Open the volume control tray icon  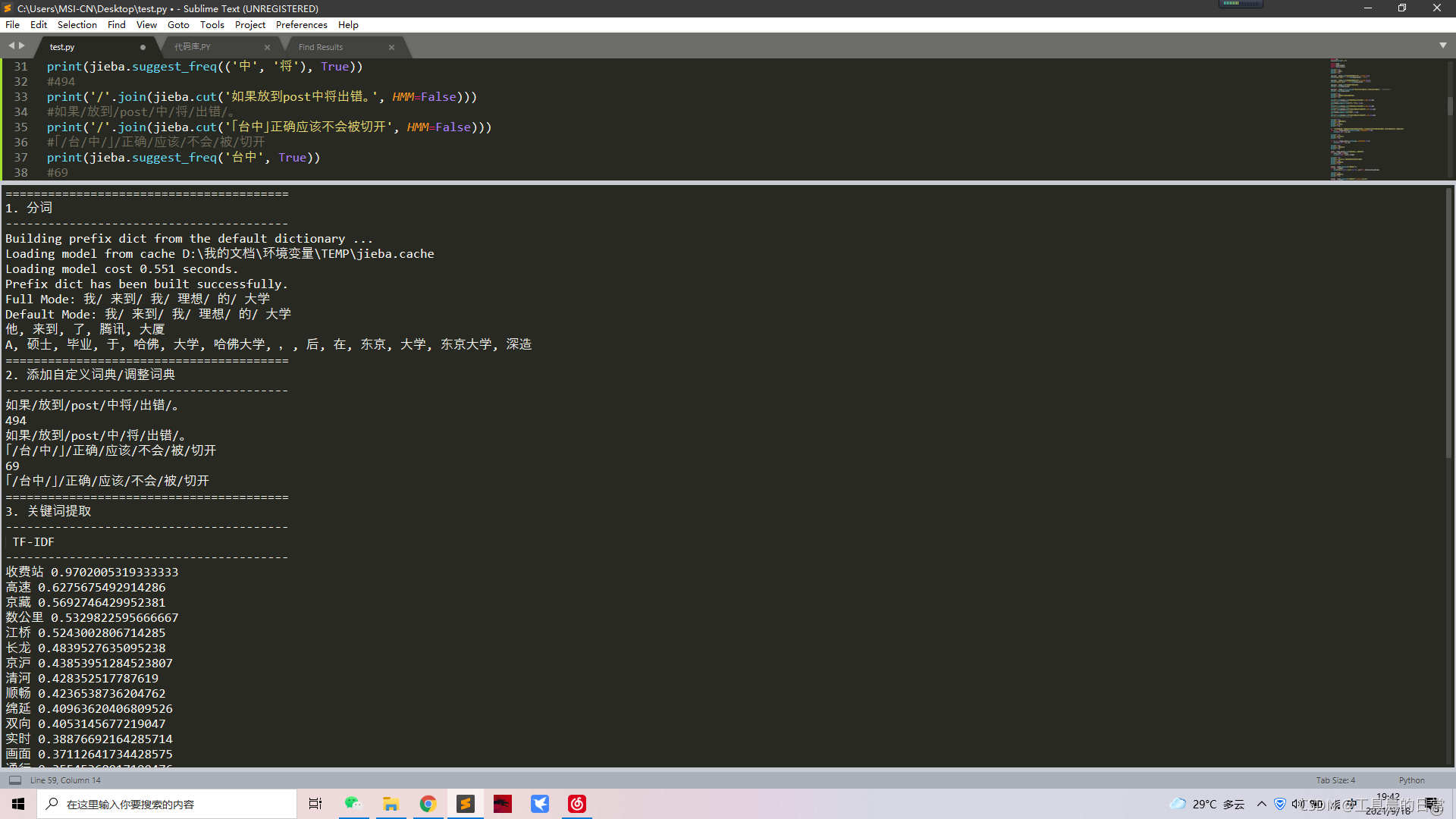pyautogui.click(x=1297, y=804)
